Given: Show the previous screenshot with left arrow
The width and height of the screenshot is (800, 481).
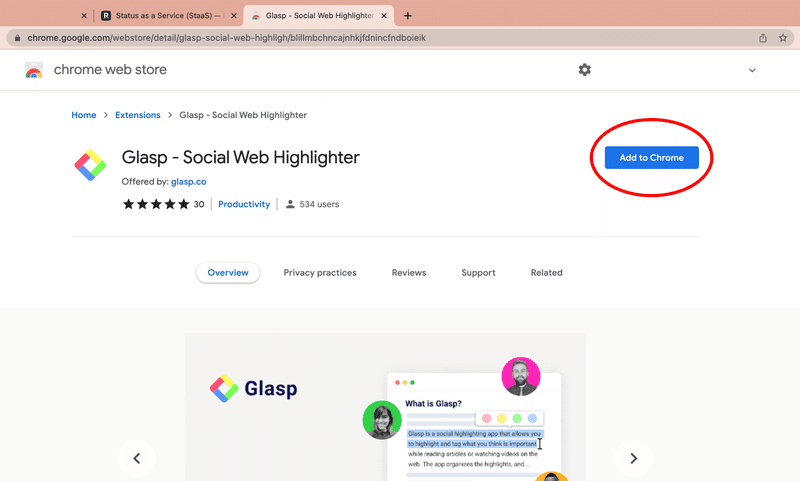Looking at the screenshot, I should 137,458.
